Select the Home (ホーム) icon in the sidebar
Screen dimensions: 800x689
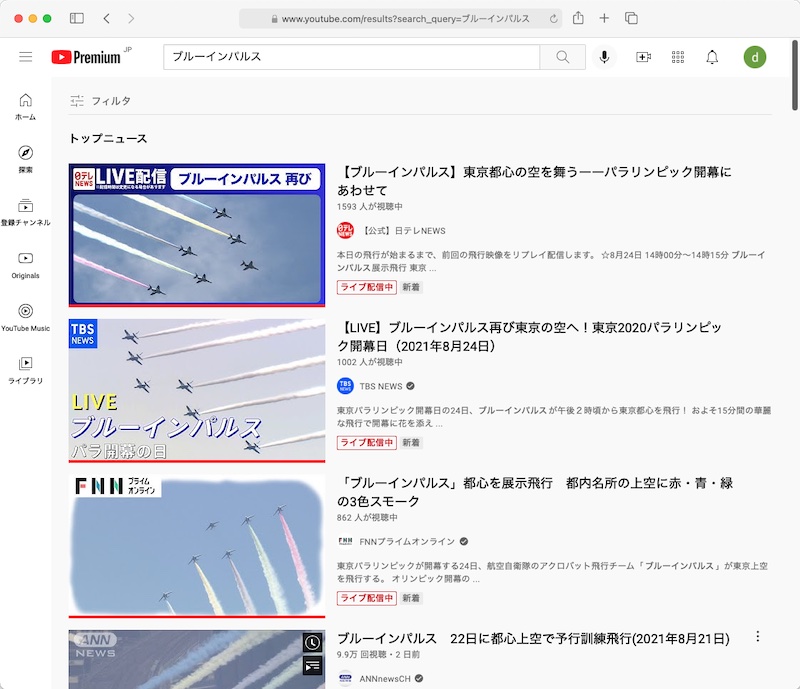25,100
